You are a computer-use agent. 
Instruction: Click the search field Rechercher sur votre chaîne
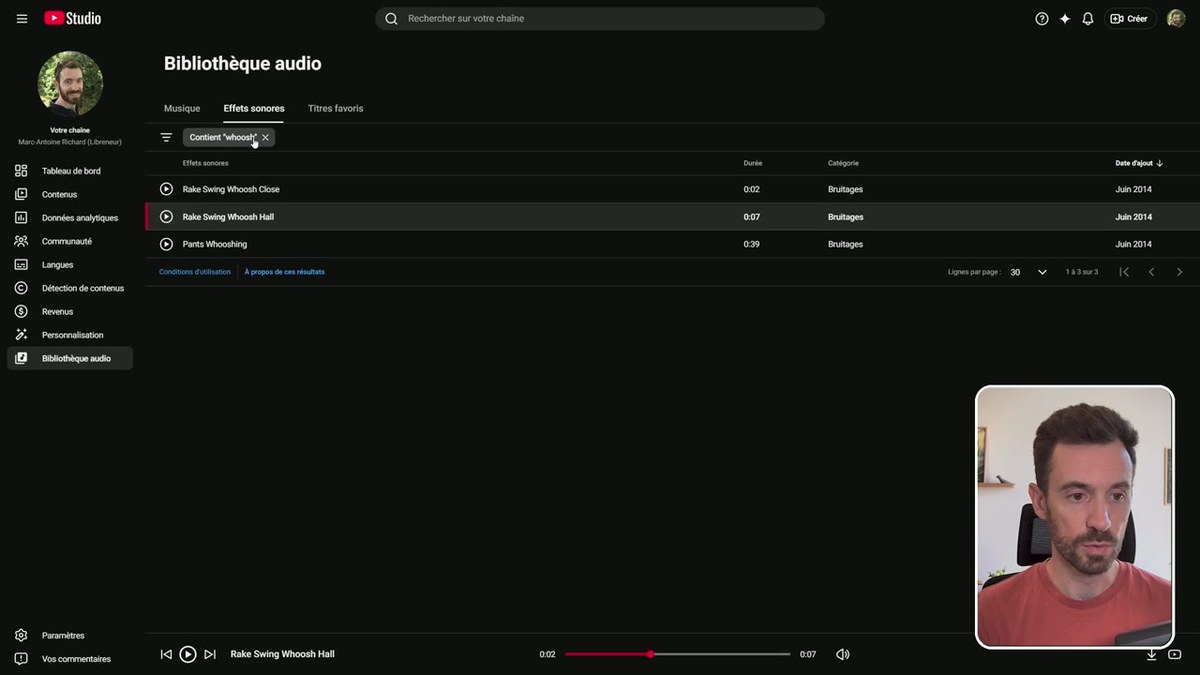coord(600,18)
